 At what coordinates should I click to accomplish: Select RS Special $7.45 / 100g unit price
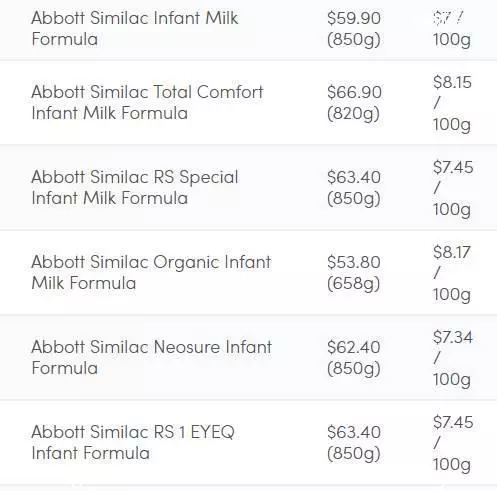453,188
